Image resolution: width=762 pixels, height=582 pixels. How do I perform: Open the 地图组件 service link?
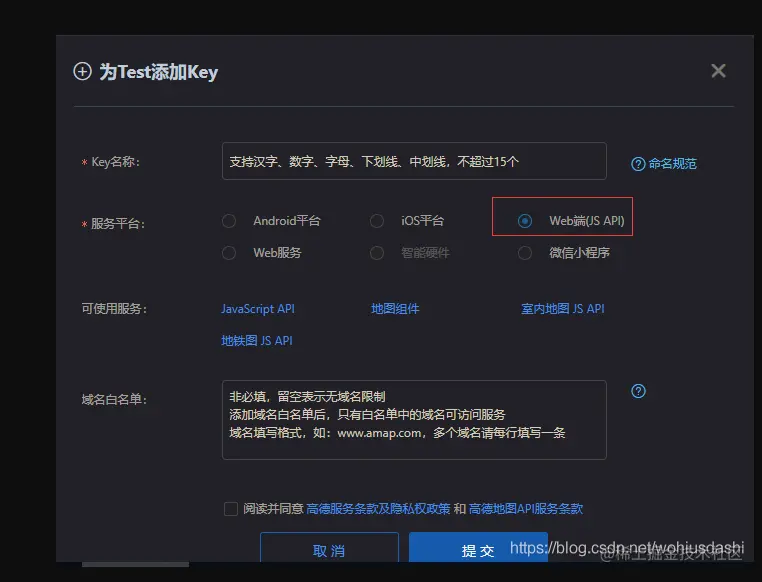(x=395, y=309)
